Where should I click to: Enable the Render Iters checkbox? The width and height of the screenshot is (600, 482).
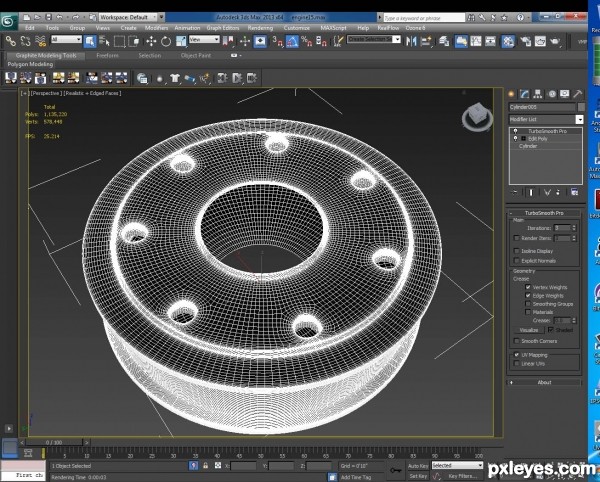click(516, 238)
